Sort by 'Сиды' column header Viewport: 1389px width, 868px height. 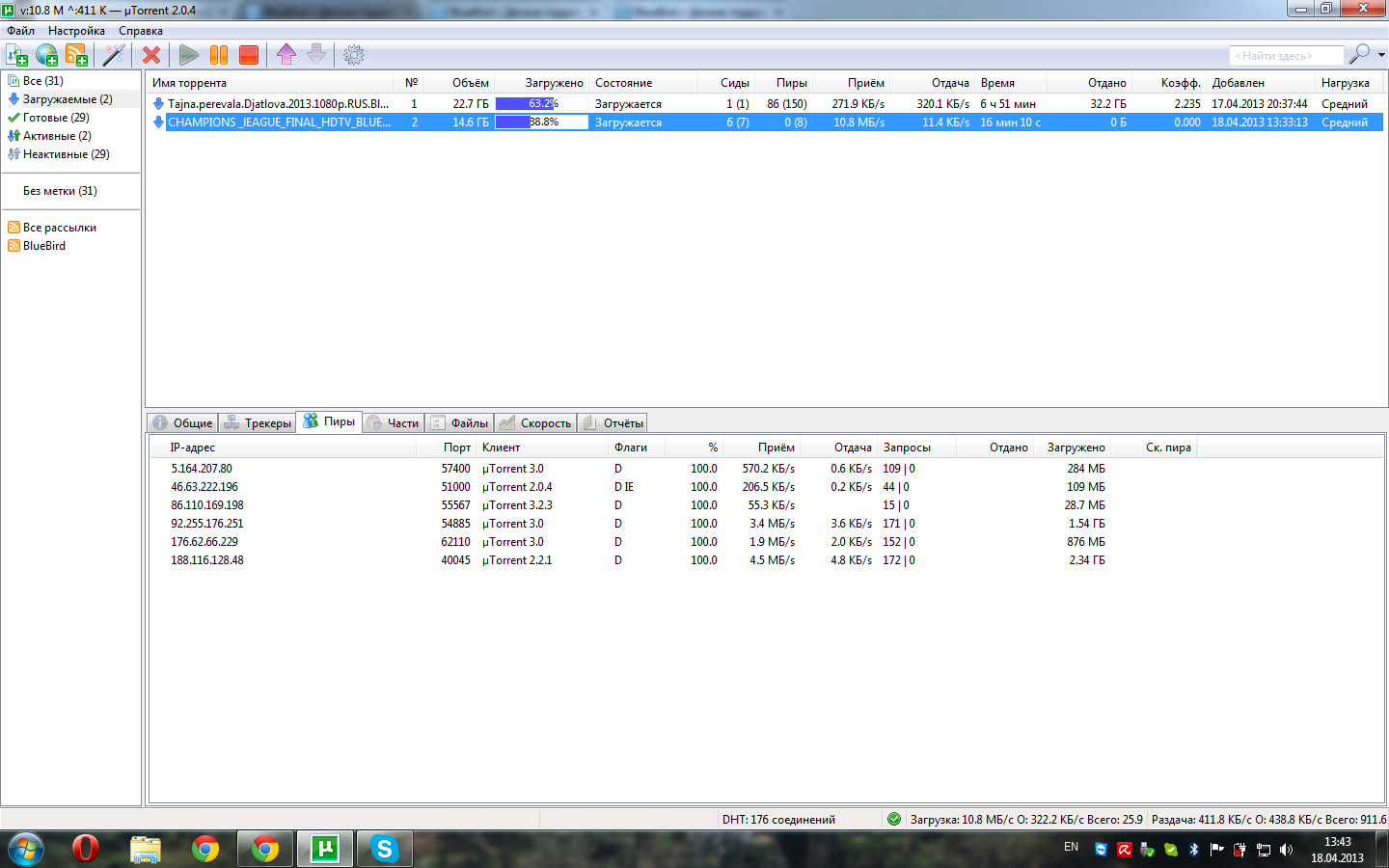click(x=727, y=83)
